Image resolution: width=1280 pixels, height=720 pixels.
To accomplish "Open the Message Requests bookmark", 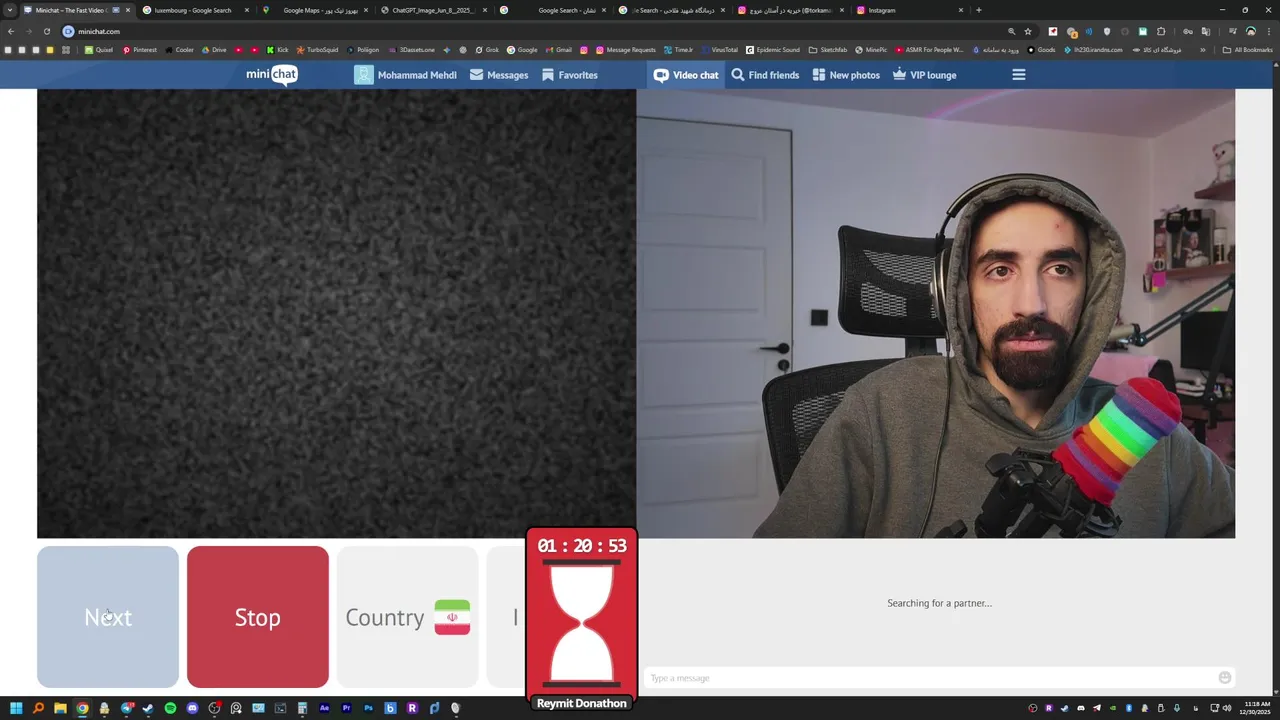I will [x=625, y=50].
